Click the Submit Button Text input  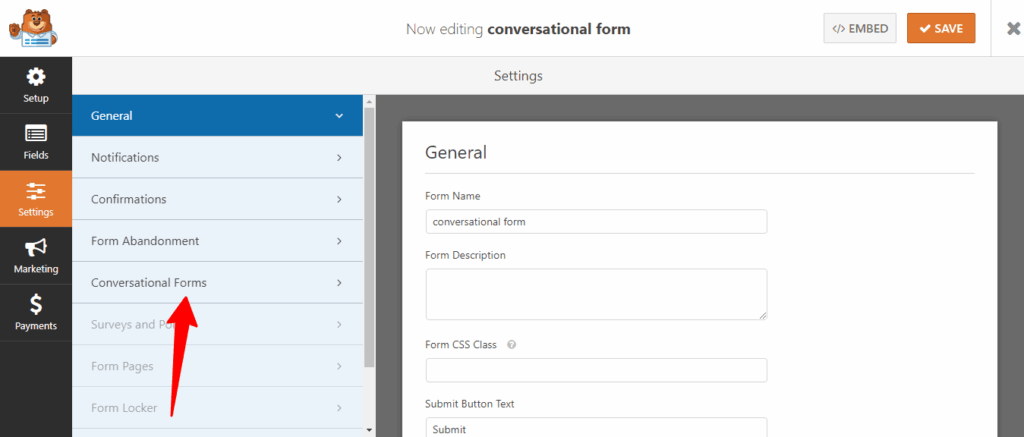(596, 427)
